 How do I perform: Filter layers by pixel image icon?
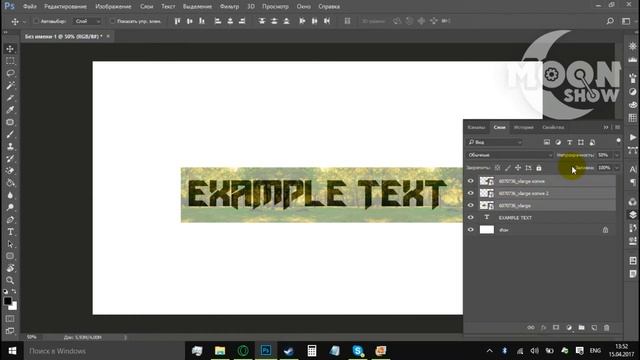547,142
